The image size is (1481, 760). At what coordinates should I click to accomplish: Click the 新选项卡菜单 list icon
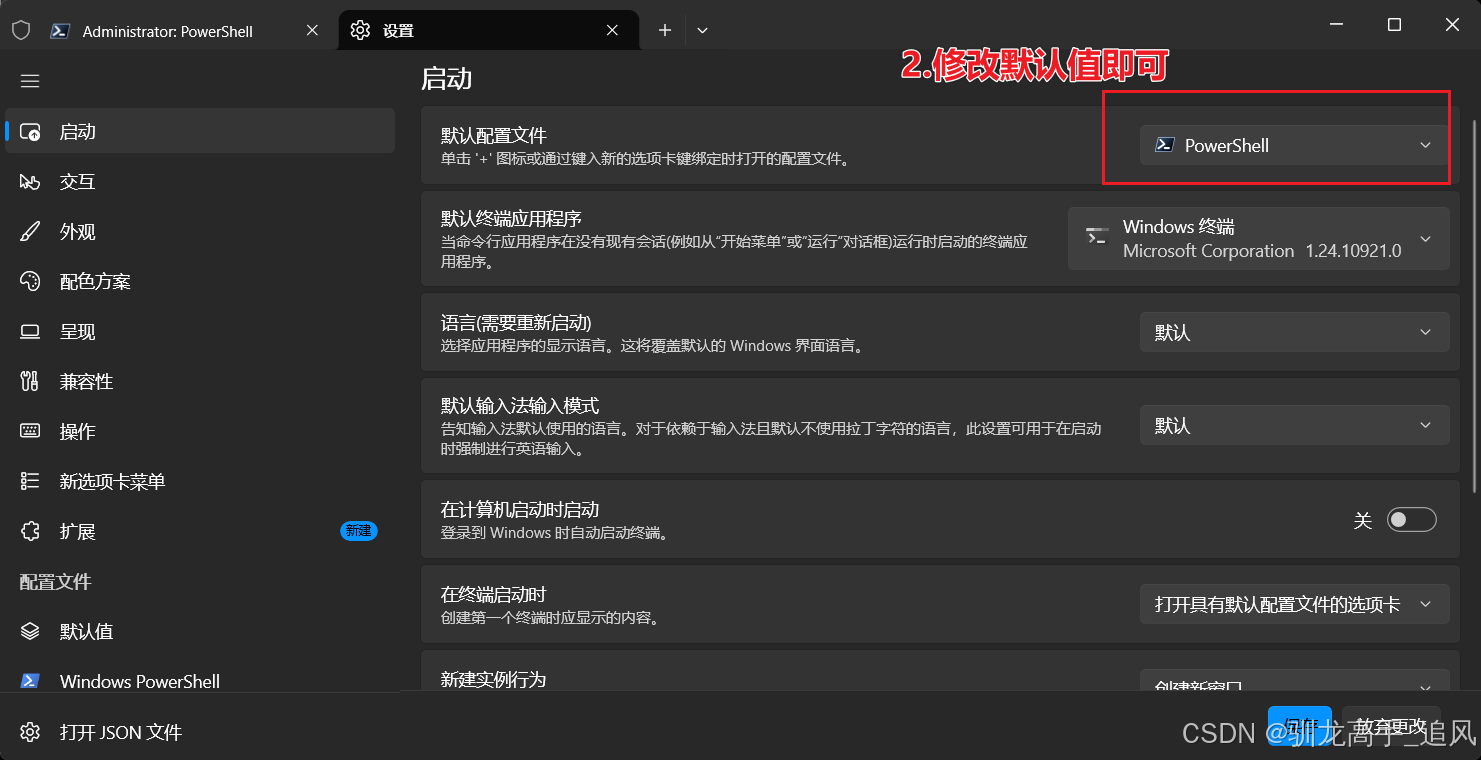pyautogui.click(x=30, y=482)
